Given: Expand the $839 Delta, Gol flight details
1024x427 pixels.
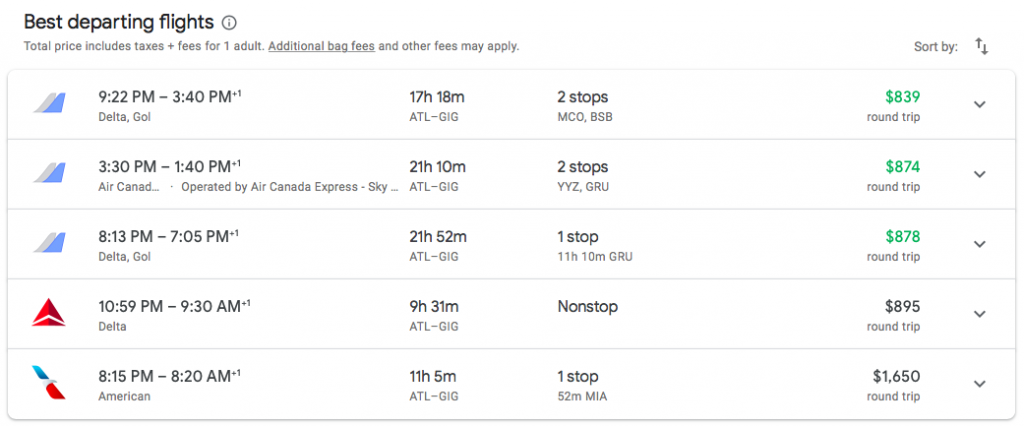Looking at the screenshot, I should [979, 104].
